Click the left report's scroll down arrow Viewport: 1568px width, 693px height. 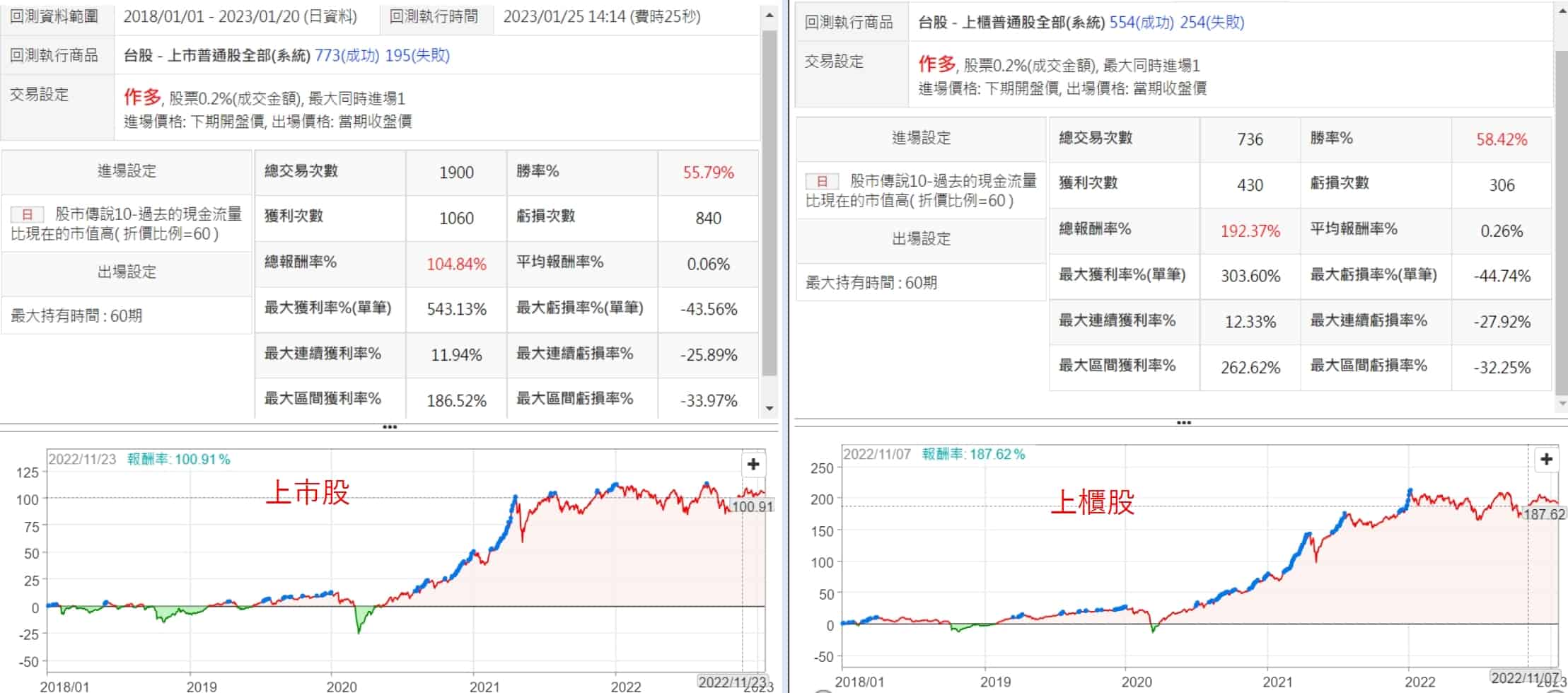(770, 408)
